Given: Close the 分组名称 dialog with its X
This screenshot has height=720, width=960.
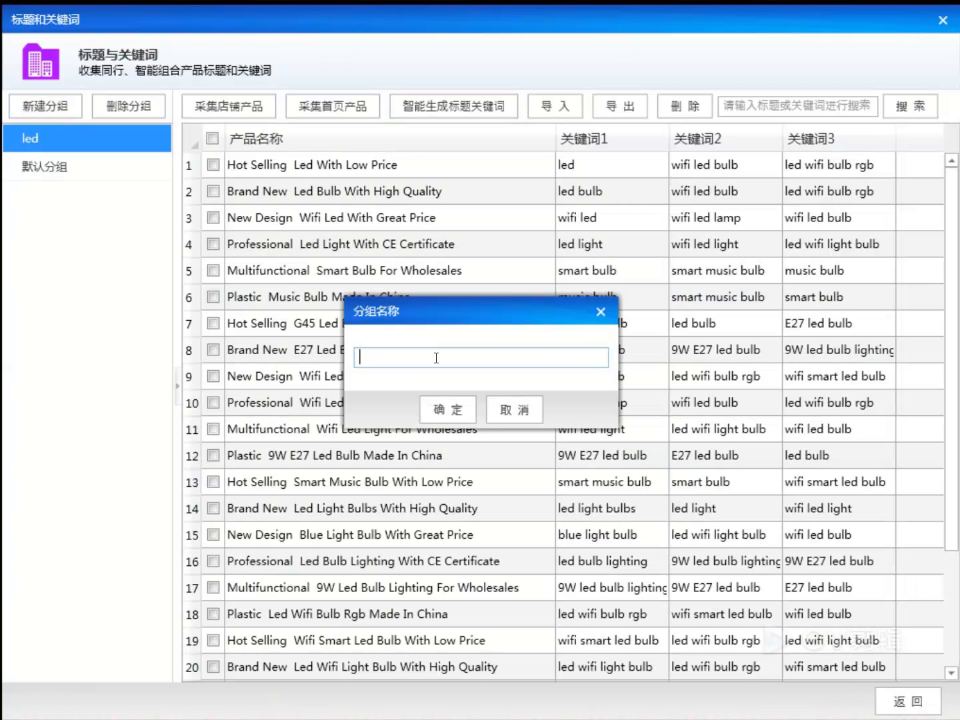Looking at the screenshot, I should click(x=601, y=312).
